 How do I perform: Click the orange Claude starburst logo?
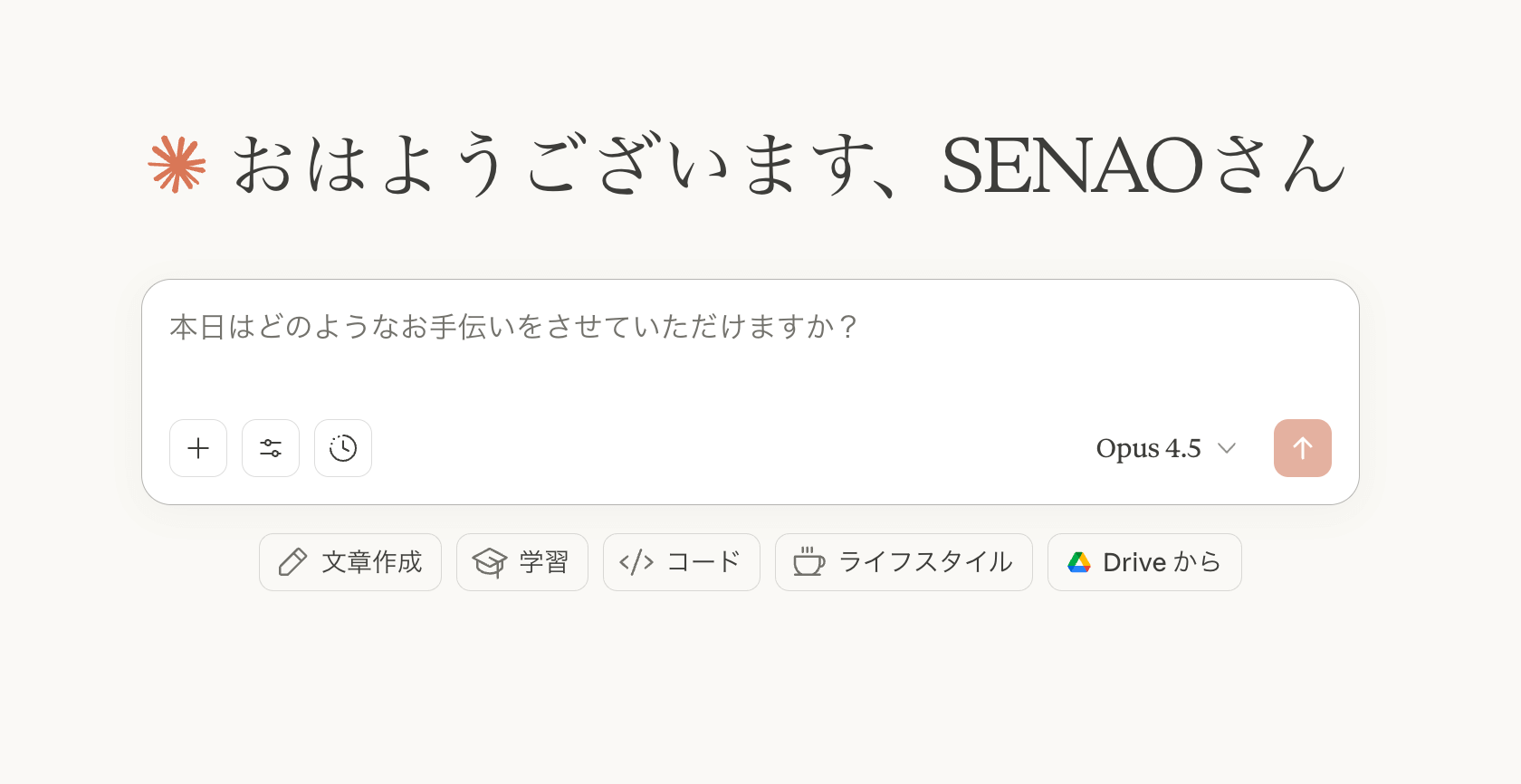click(x=177, y=164)
